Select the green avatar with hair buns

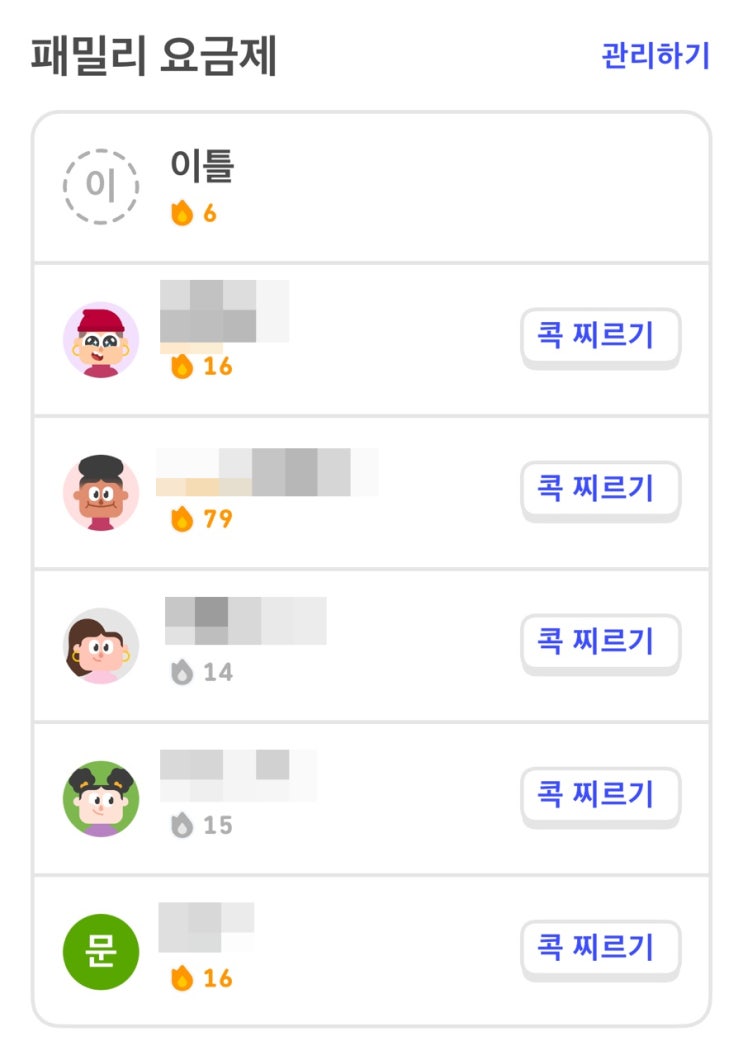(101, 799)
